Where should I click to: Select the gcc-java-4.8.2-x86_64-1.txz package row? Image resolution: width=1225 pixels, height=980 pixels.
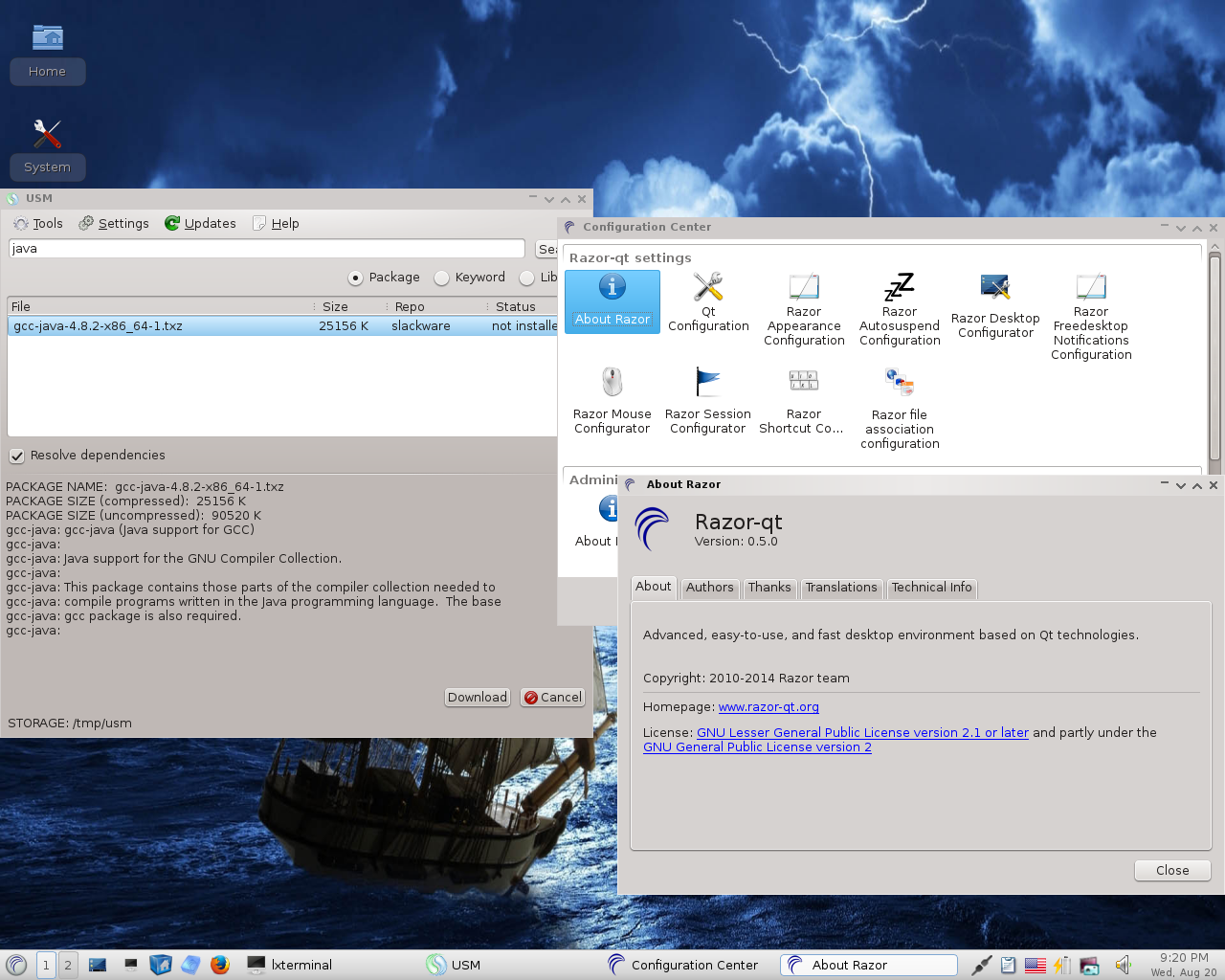click(282, 326)
